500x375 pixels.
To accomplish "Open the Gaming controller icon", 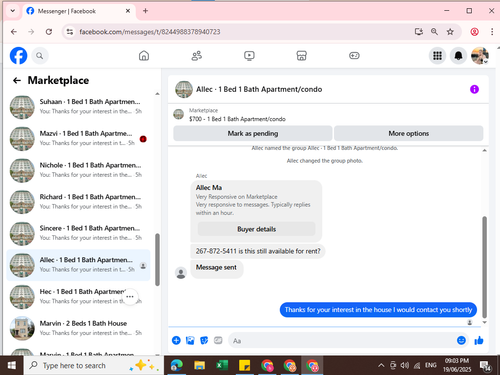I will coord(354,55).
